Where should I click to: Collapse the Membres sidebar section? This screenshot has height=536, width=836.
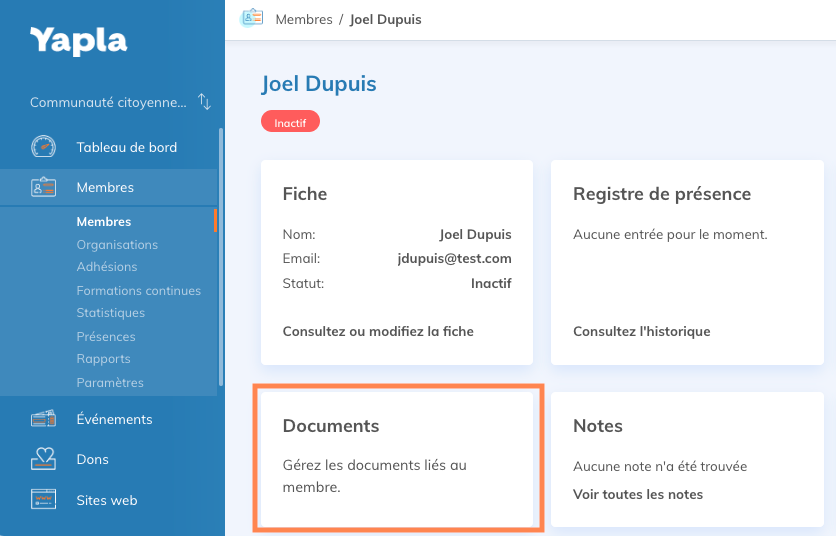click(x=105, y=187)
